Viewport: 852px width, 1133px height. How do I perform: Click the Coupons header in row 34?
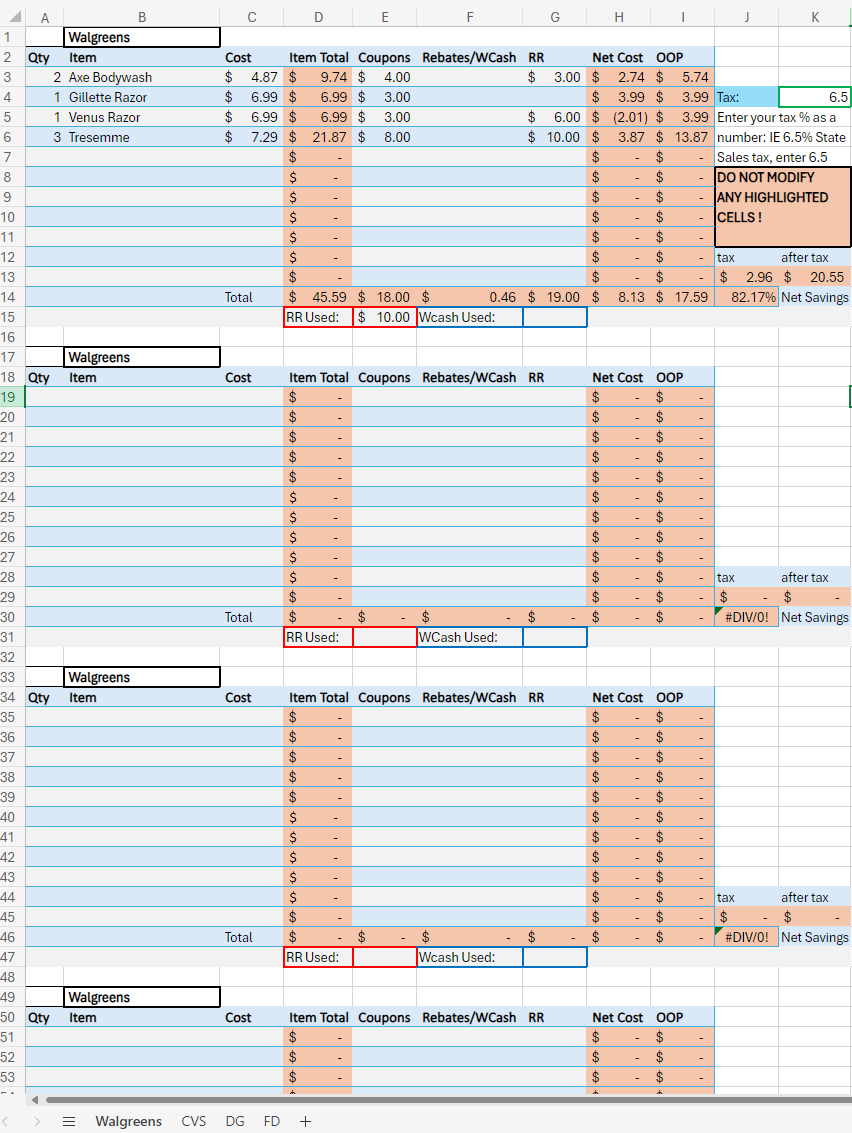coord(384,697)
